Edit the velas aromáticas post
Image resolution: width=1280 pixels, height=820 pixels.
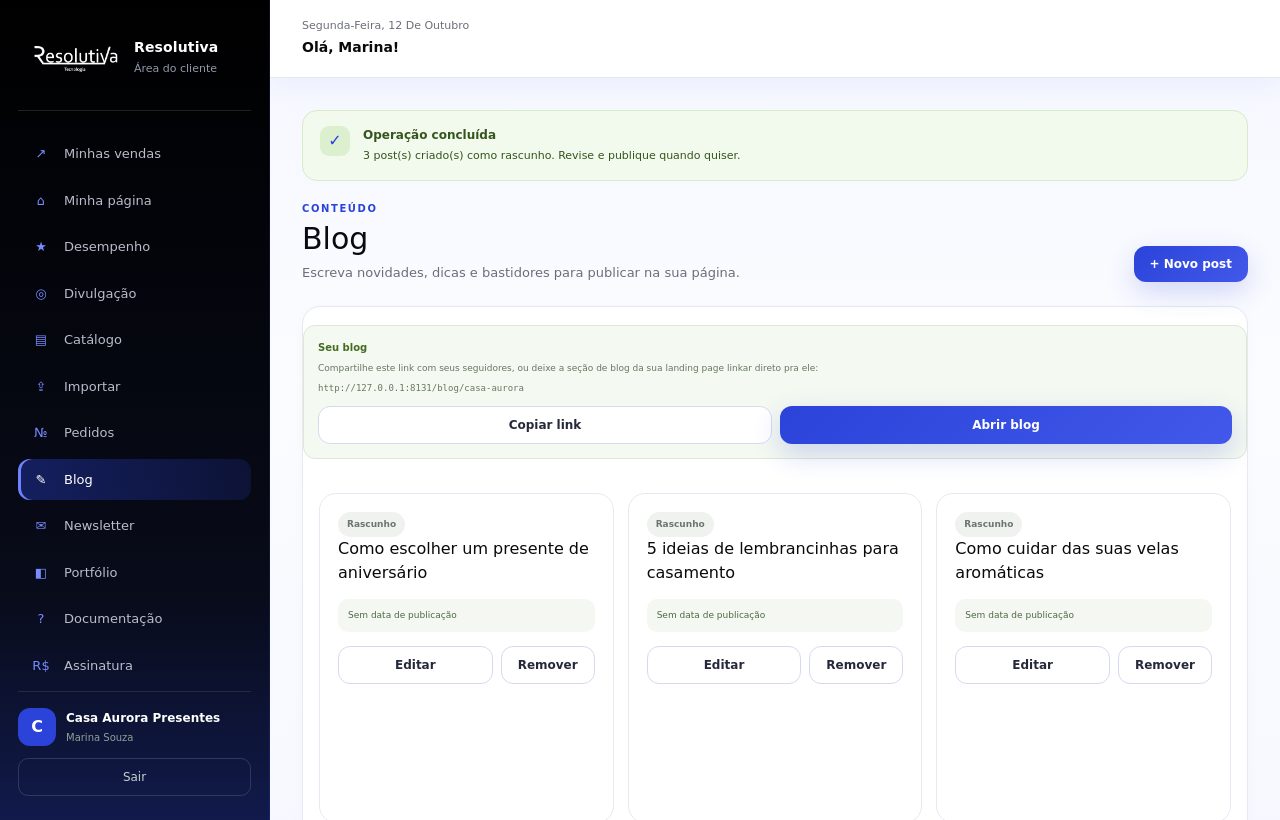tap(1032, 665)
